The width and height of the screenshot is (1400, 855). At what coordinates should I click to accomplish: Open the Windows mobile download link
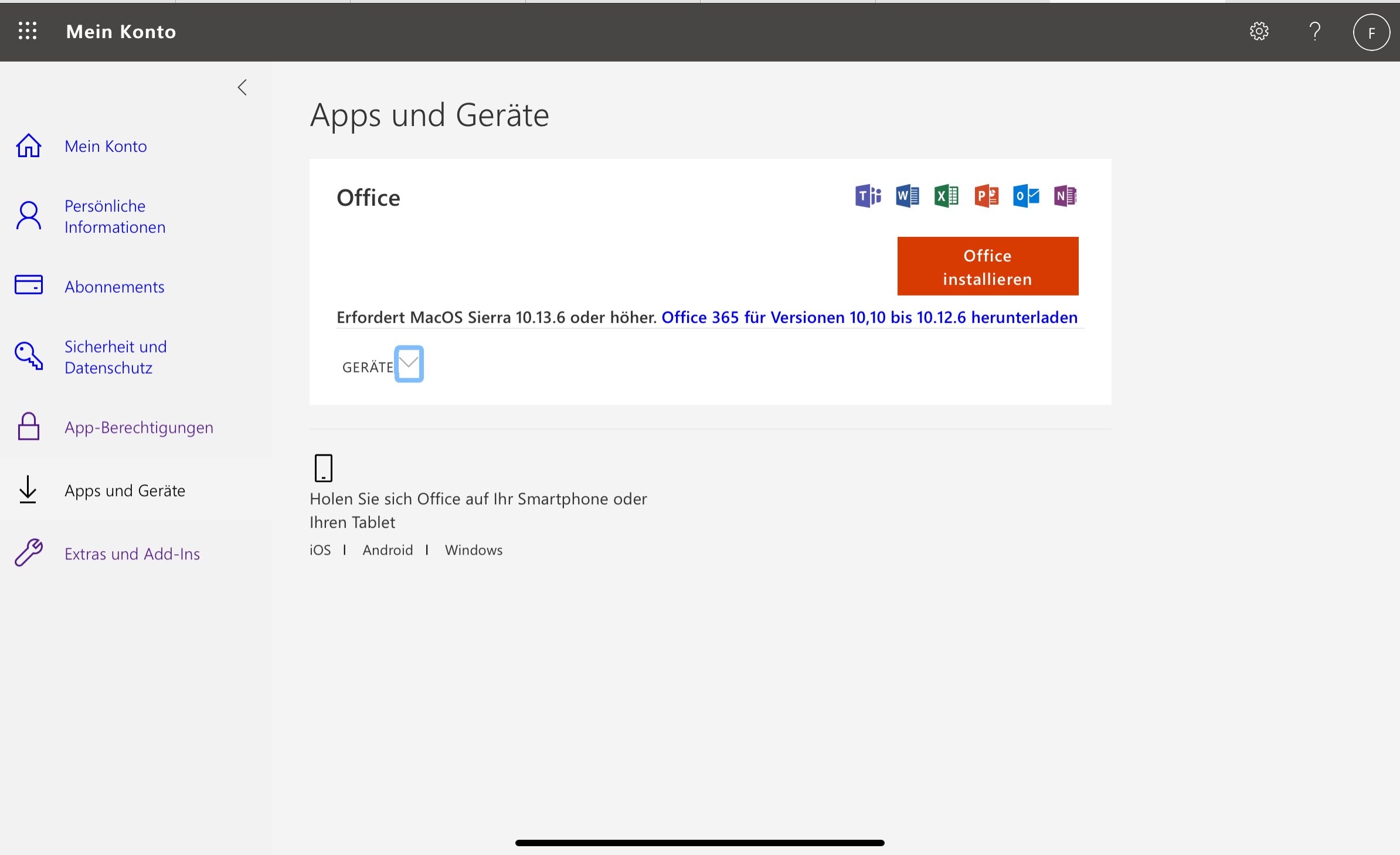click(474, 550)
